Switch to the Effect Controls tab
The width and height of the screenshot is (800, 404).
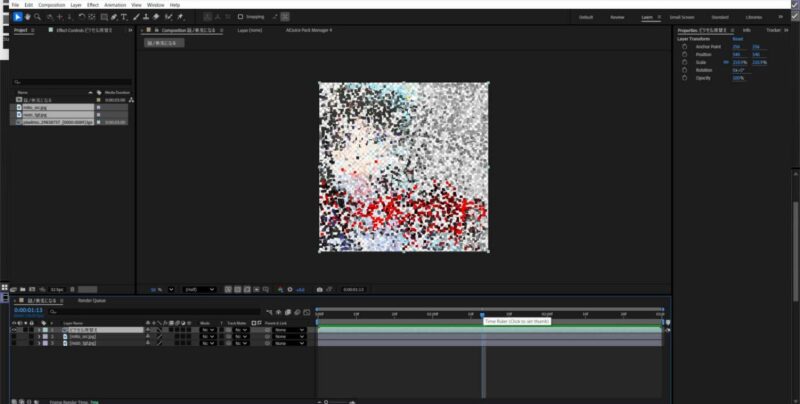click(84, 30)
